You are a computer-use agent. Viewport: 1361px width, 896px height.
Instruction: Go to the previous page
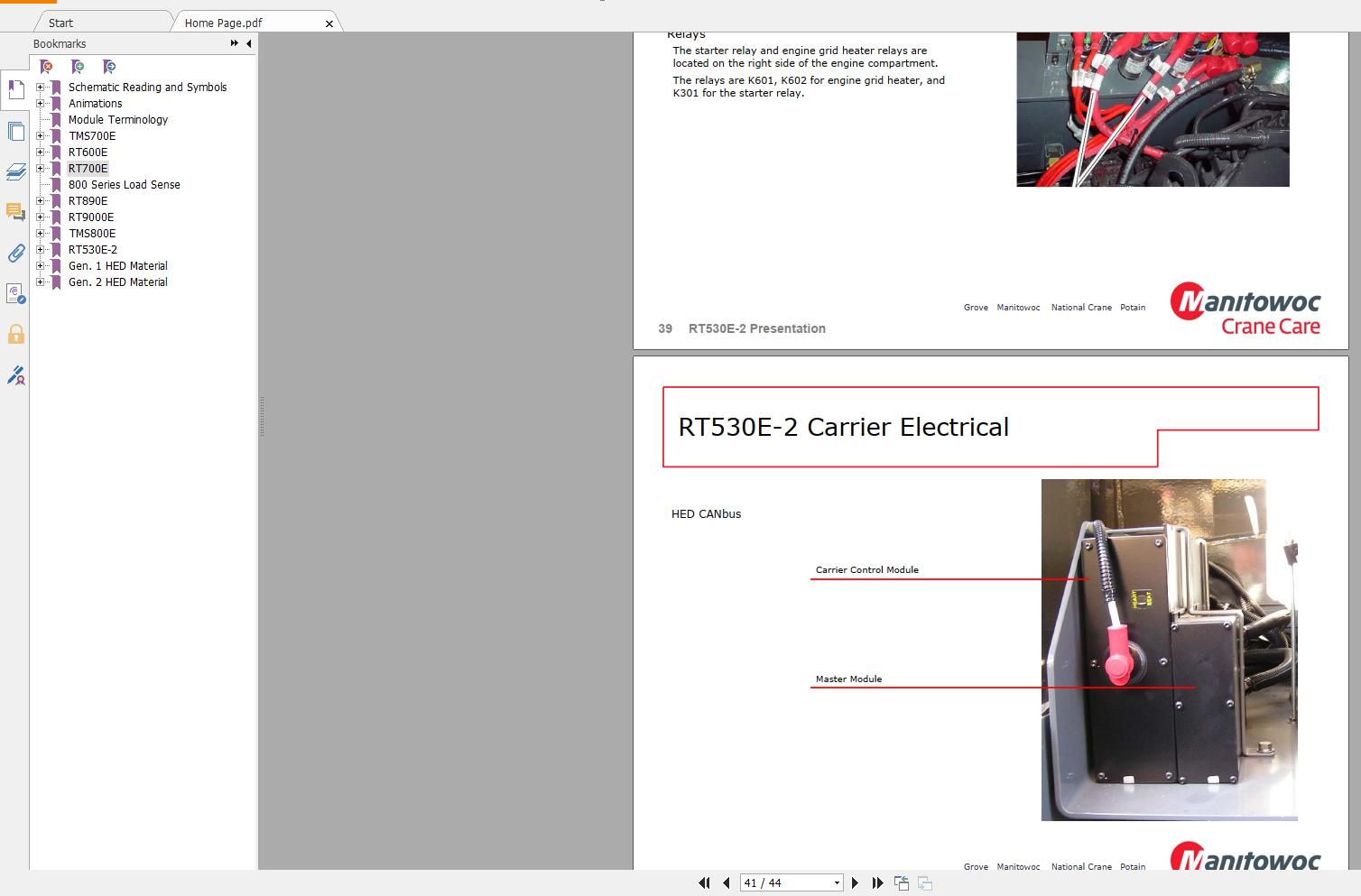click(726, 883)
